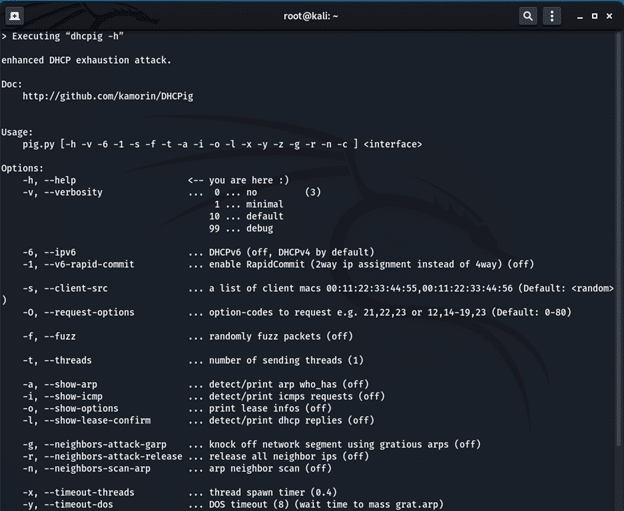This screenshot has height=511, width=624.
Task: Open the three-dot terminal menu
Action: pos(551,15)
